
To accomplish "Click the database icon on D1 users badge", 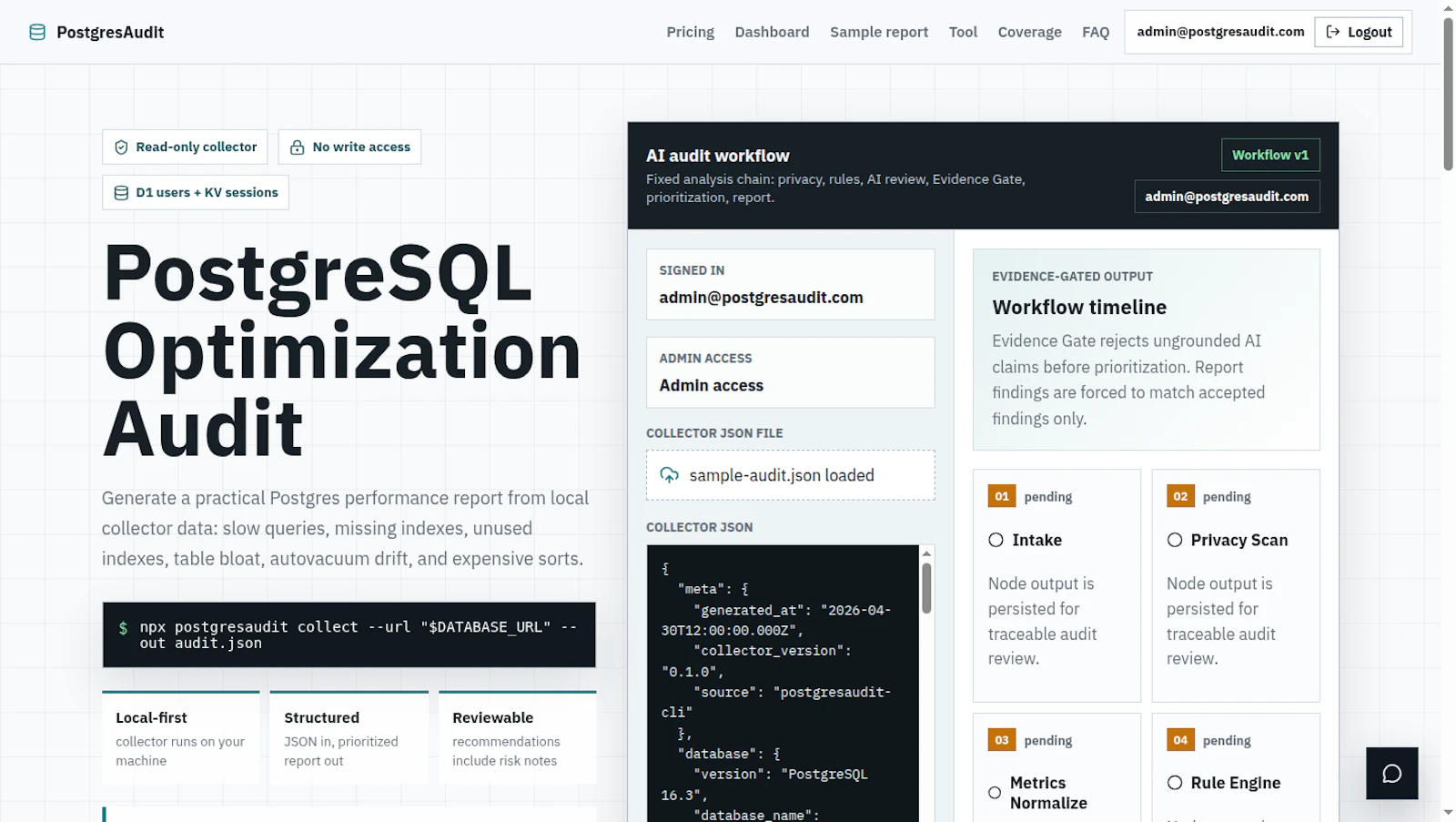I will pos(121,193).
